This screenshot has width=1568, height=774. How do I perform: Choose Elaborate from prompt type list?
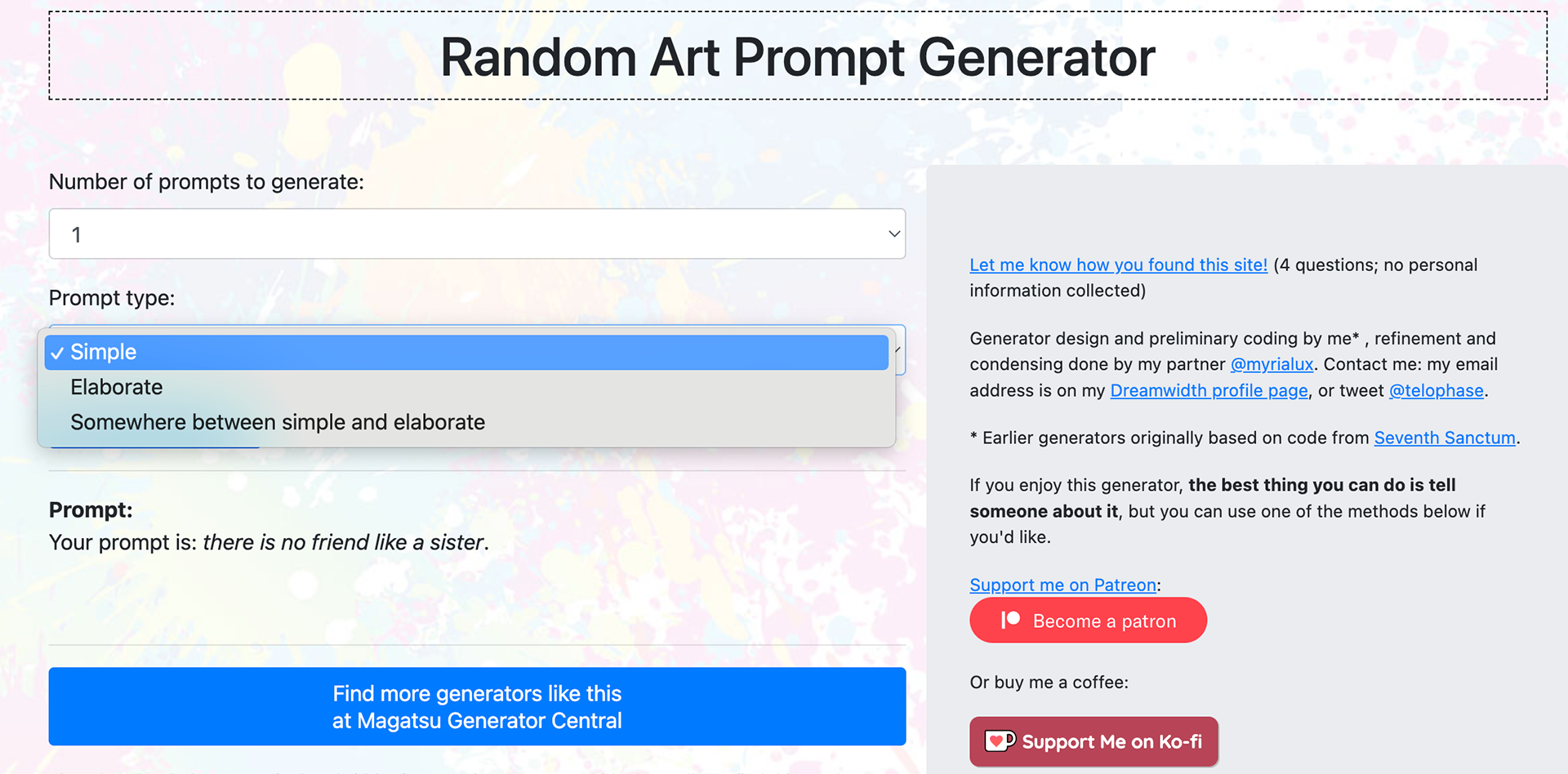(x=466, y=387)
